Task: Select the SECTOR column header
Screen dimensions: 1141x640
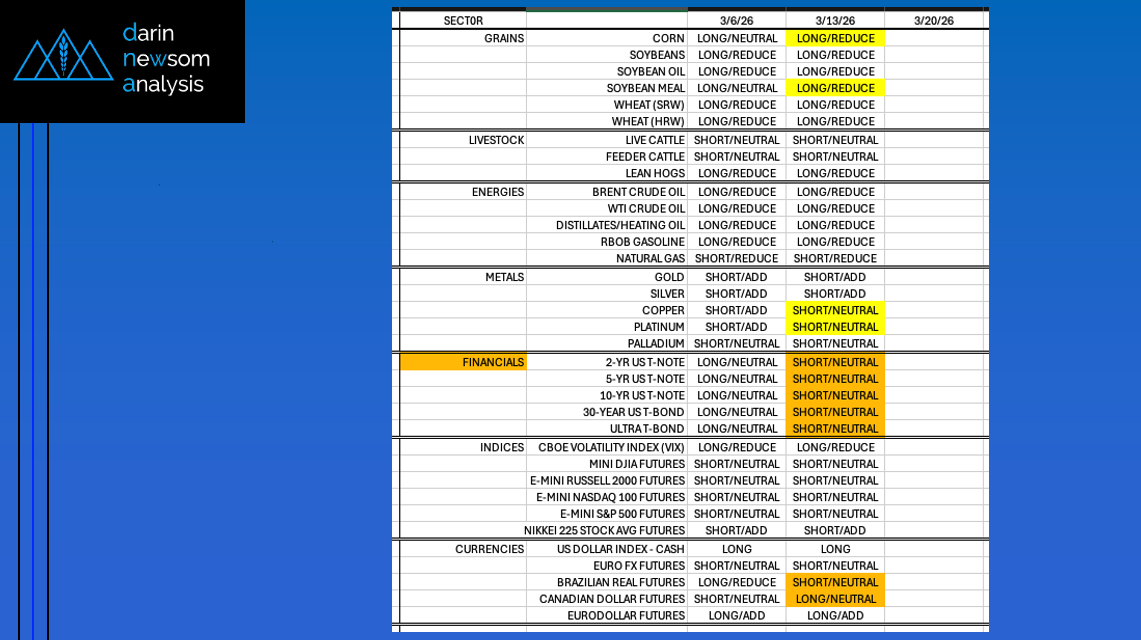Action: 462,21
